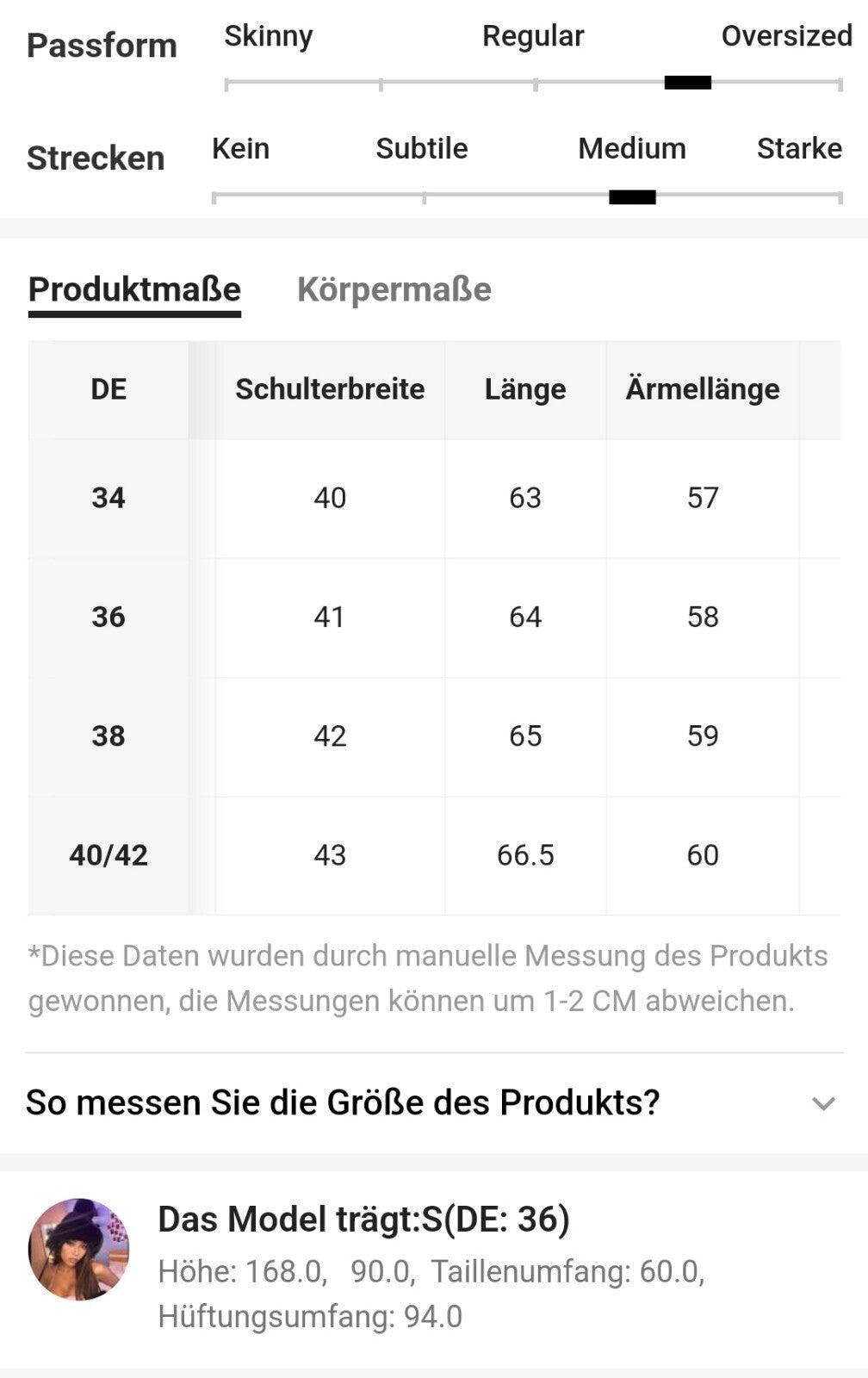Click the Strecken stretch slider marker
Image resolution: width=868 pixels, height=1378 pixels.
pos(632,197)
